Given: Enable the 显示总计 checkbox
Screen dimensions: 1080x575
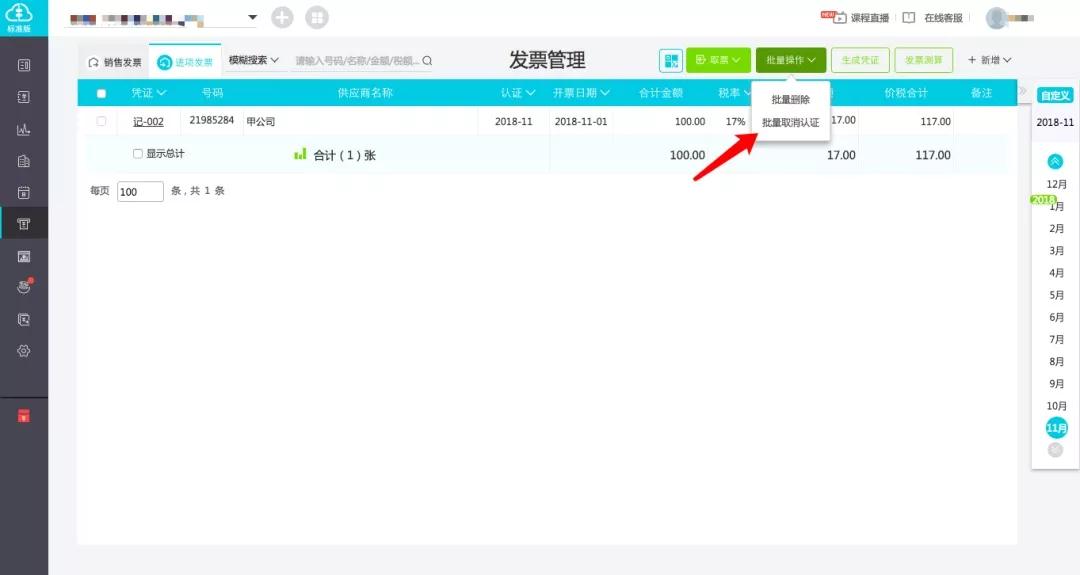Looking at the screenshot, I should (138, 154).
